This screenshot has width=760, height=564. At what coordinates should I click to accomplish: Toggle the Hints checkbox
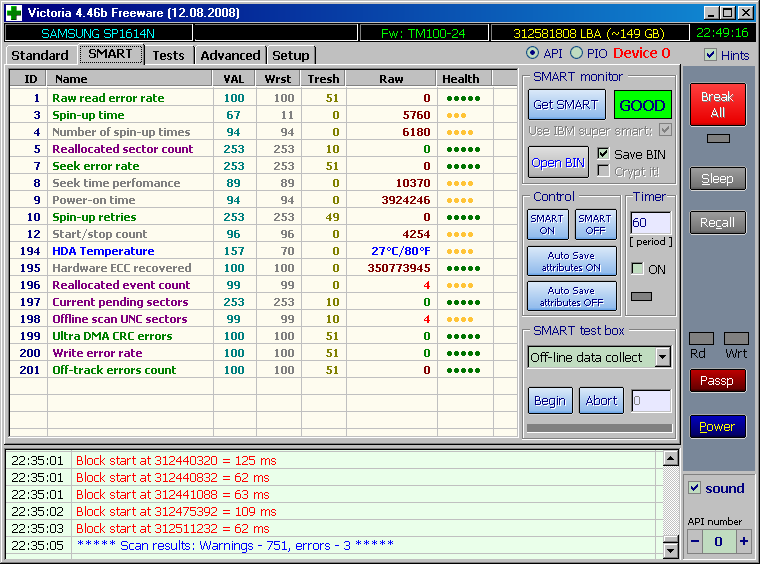pos(711,55)
